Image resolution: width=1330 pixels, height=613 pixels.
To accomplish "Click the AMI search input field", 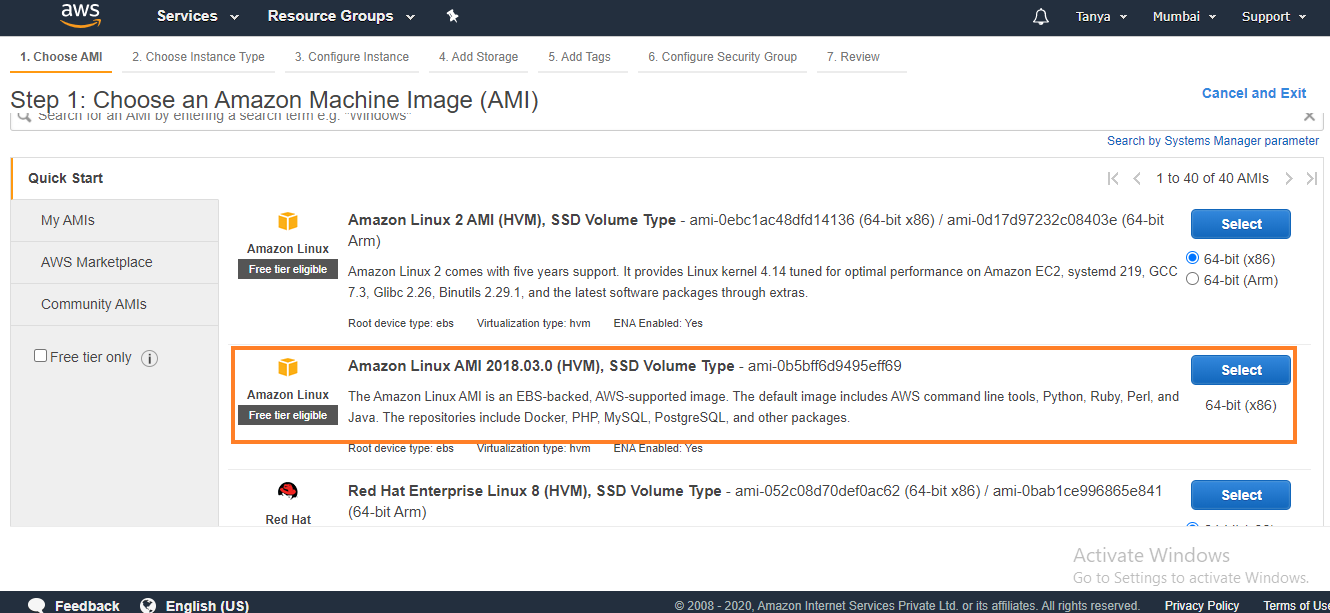I will (x=600, y=117).
